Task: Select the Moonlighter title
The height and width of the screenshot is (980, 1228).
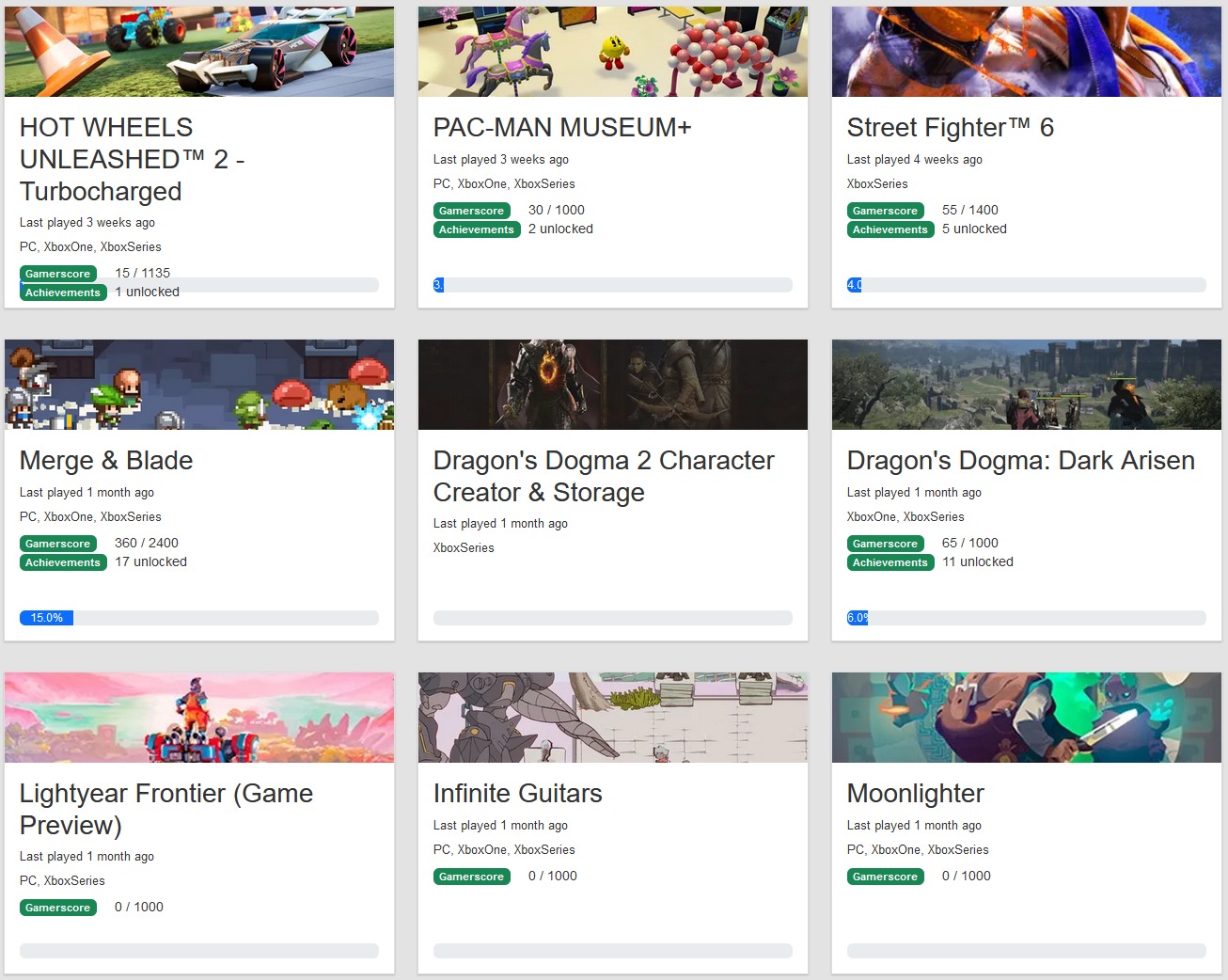Action: click(916, 793)
